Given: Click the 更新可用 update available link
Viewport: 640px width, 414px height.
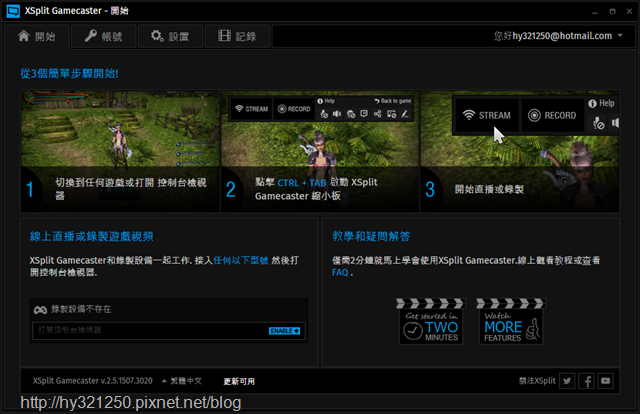Looking at the screenshot, I should pyautogui.click(x=239, y=381).
